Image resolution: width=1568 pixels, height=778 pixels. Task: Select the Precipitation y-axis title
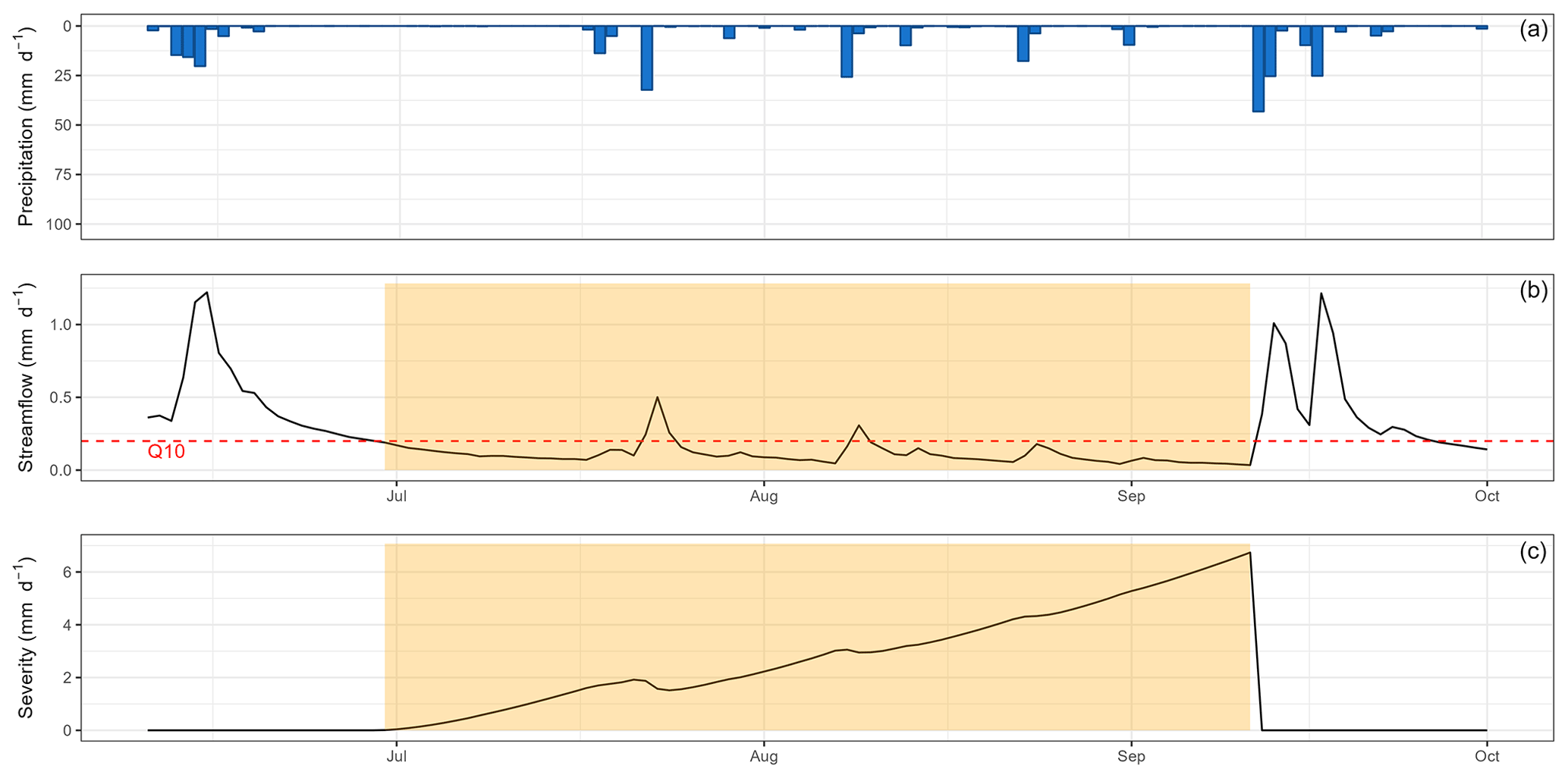(x=27, y=127)
